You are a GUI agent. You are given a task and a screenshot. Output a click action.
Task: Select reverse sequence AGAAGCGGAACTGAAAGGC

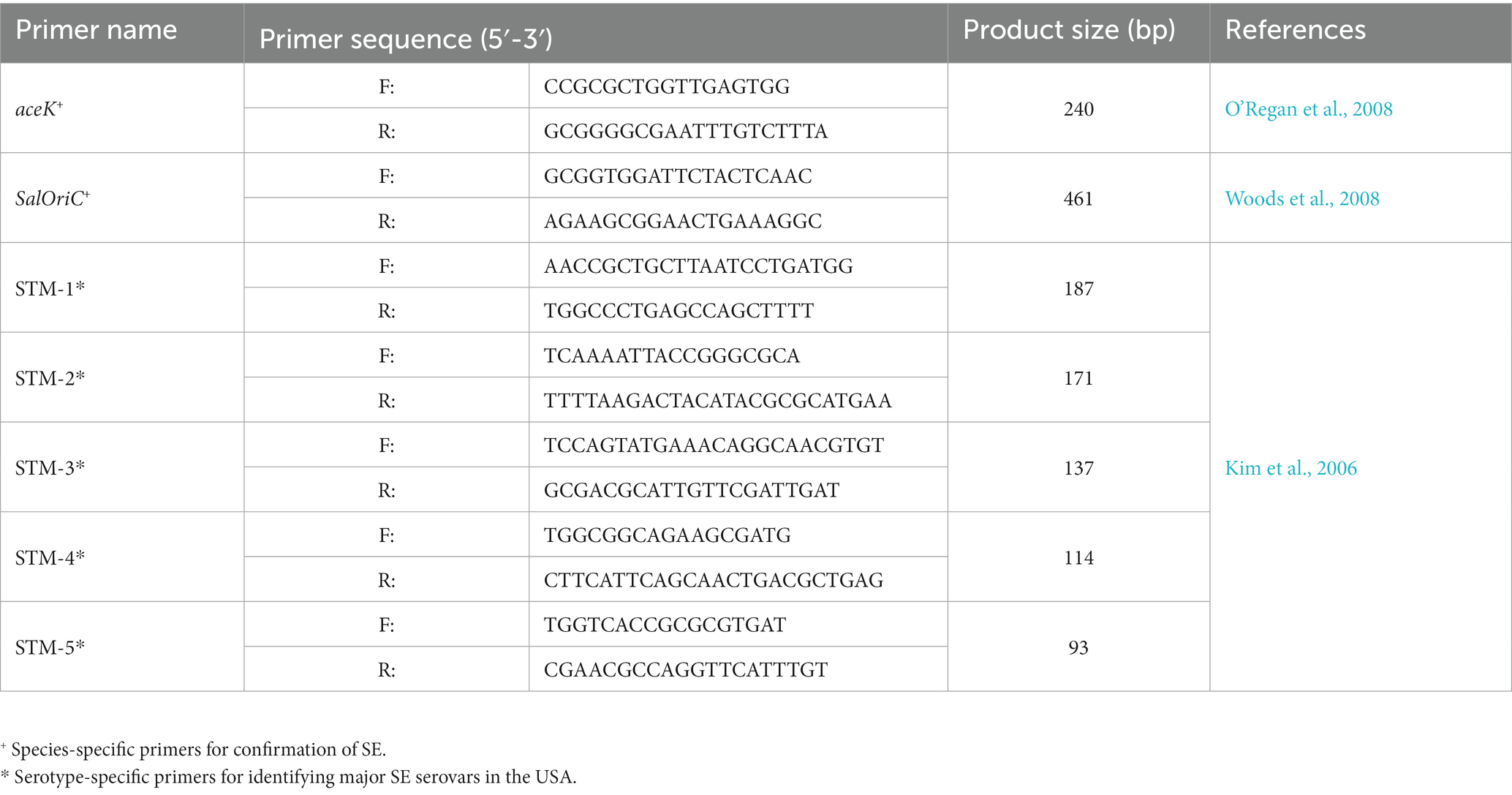pyautogui.click(x=683, y=221)
